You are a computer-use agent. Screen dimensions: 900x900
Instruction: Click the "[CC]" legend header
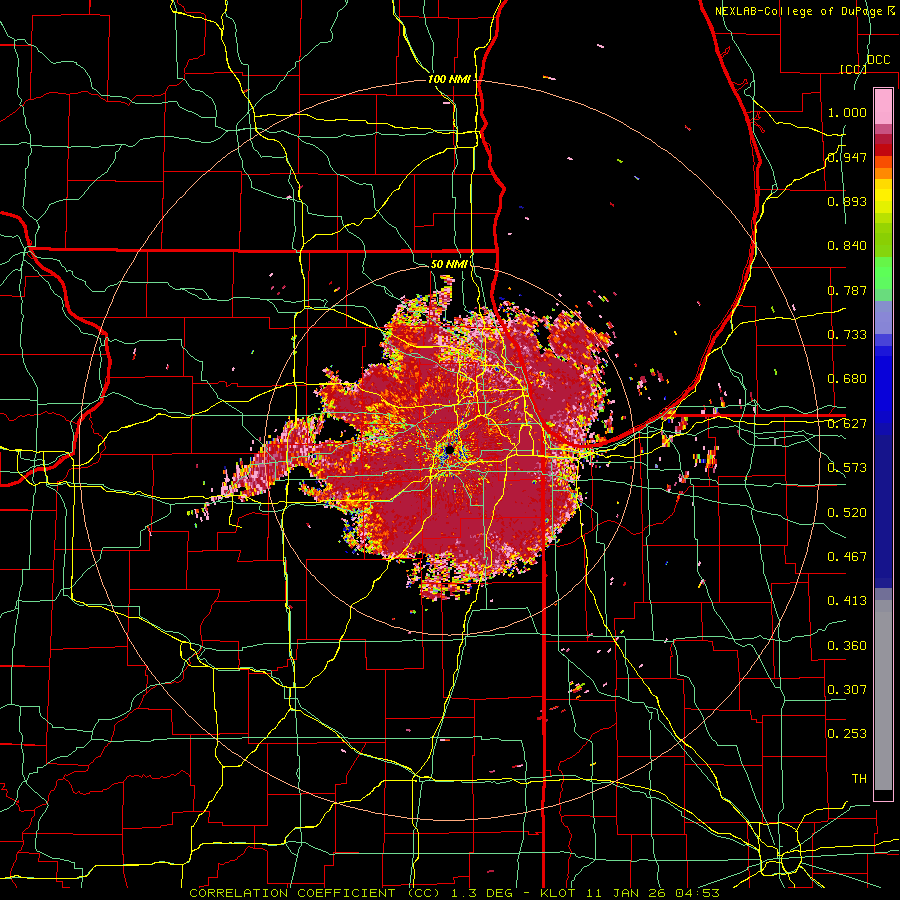pyautogui.click(x=853, y=69)
